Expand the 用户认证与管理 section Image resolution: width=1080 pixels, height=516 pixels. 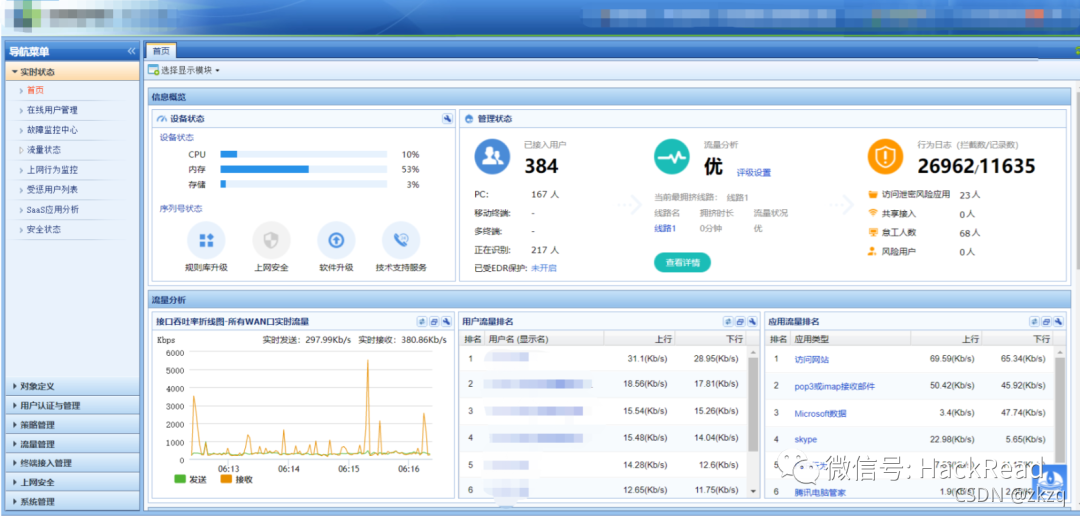[x=72, y=406]
